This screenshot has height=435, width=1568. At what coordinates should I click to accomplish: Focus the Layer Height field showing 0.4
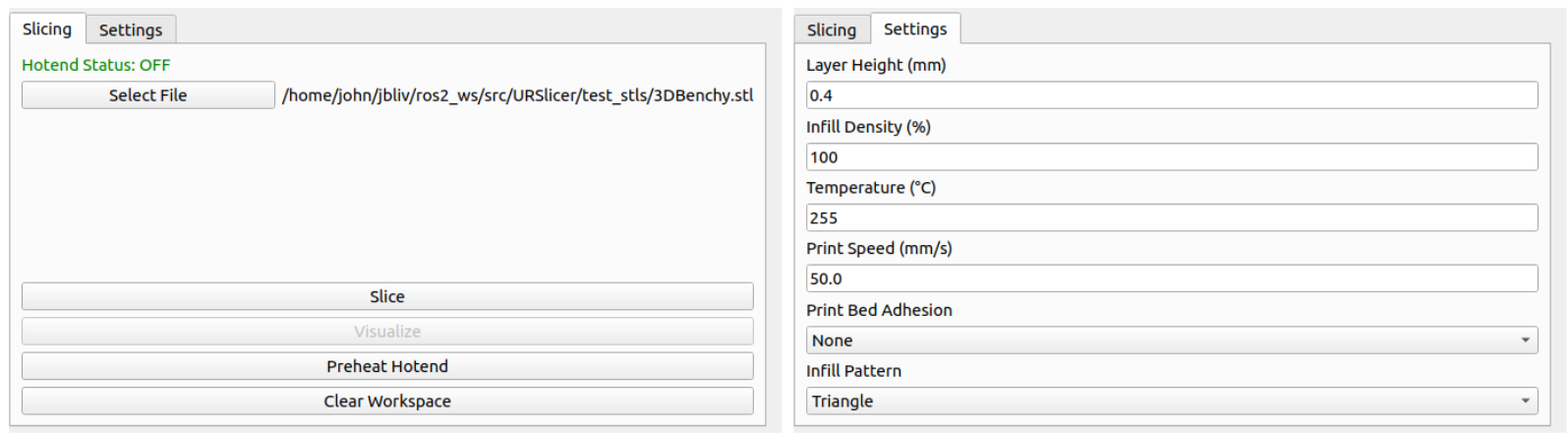(1172, 95)
